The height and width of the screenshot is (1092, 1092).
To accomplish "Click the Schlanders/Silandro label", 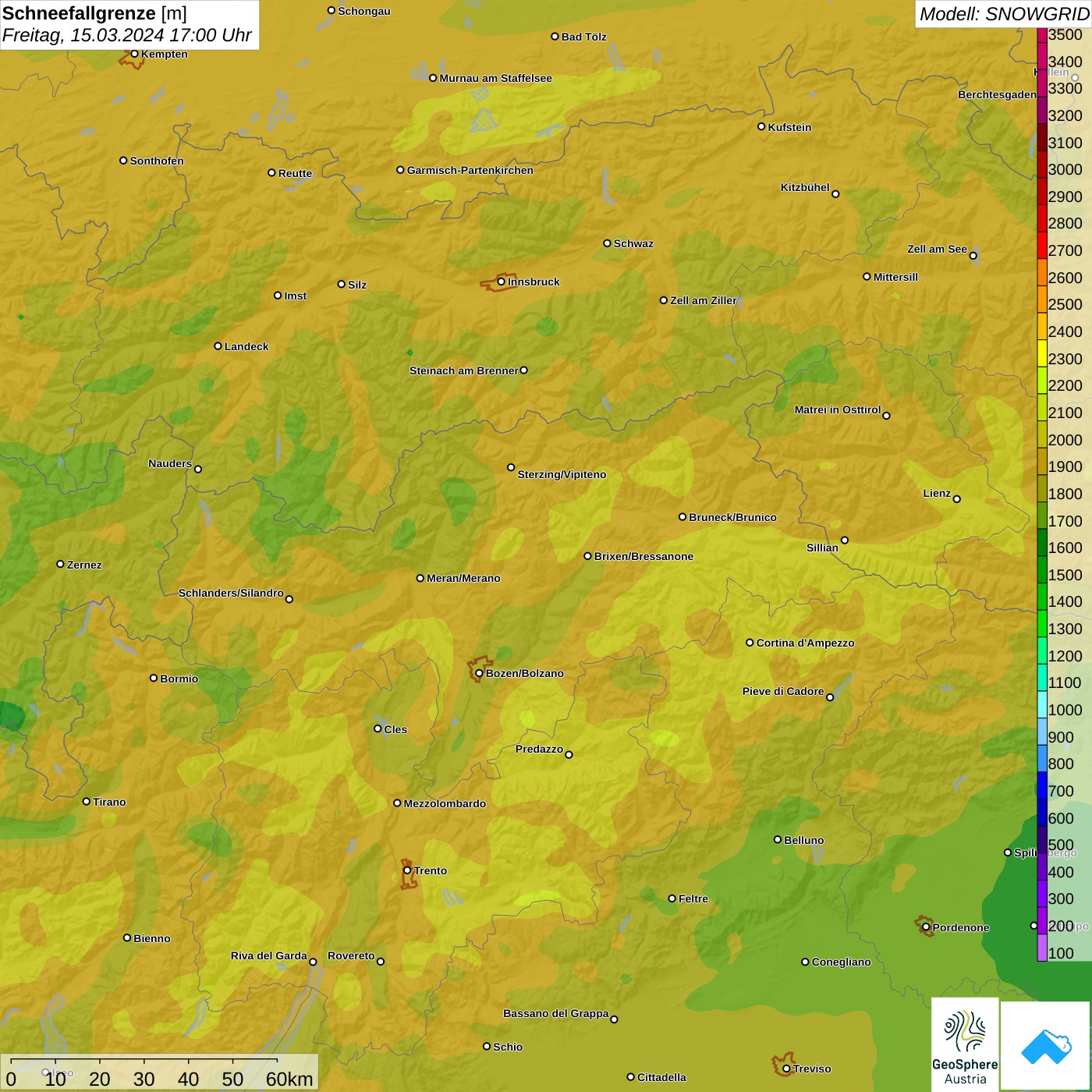I will pos(231,593).
